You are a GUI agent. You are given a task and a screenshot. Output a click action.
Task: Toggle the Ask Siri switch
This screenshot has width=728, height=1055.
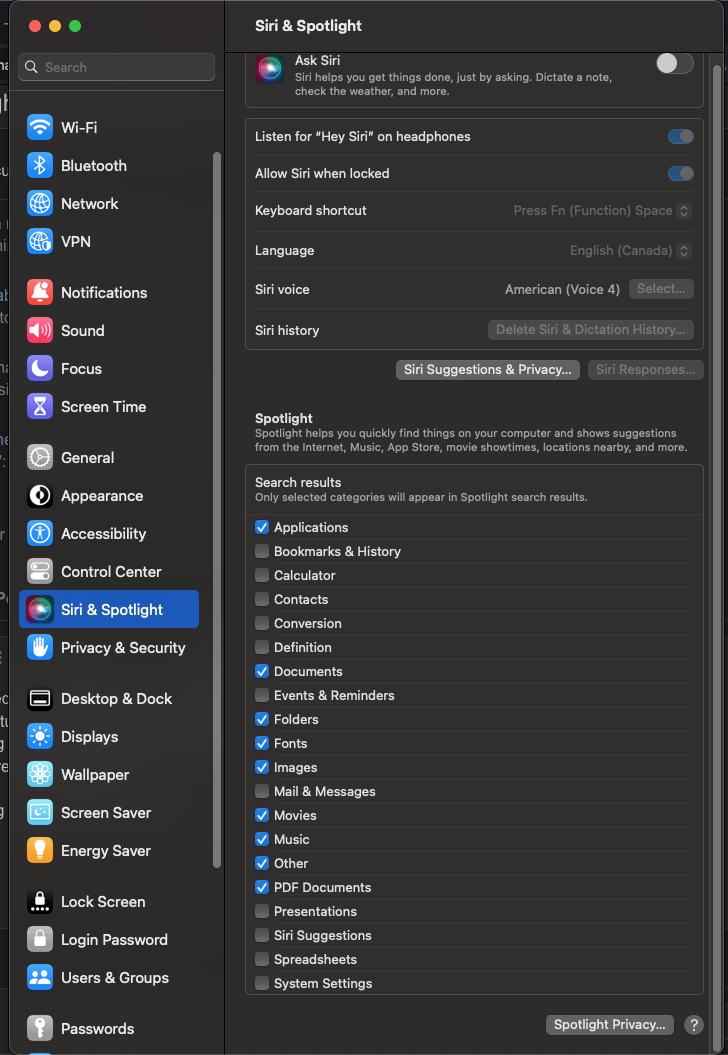tap(674, 64)
